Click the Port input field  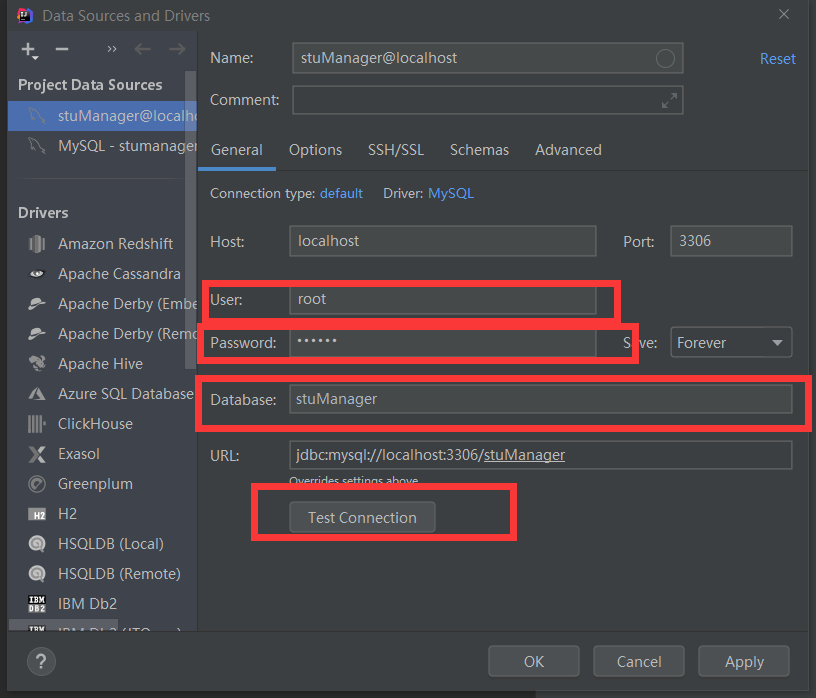coord(731,241)
